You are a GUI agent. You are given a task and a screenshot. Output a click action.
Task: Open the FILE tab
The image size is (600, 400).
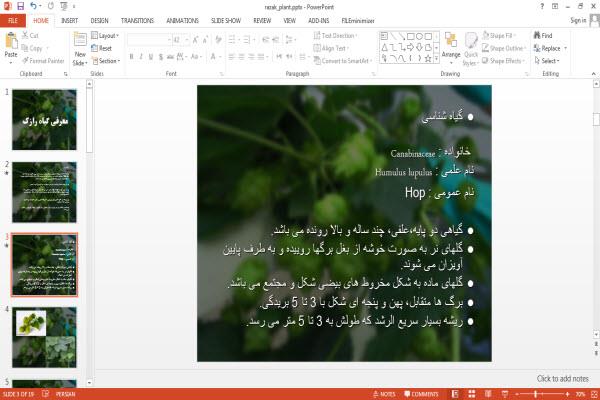[x=13, y=21]
